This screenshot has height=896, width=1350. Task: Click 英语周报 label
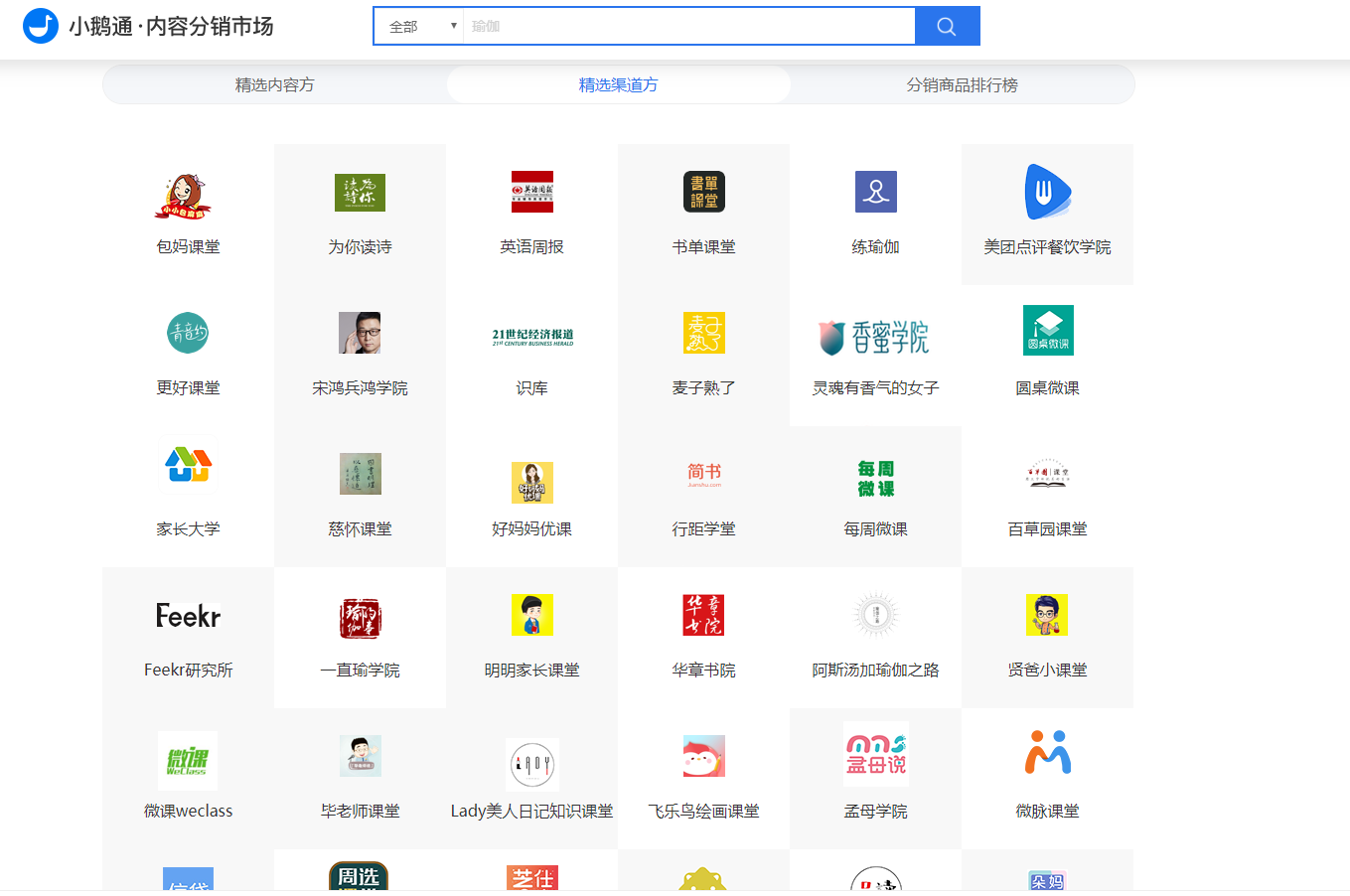531,247
